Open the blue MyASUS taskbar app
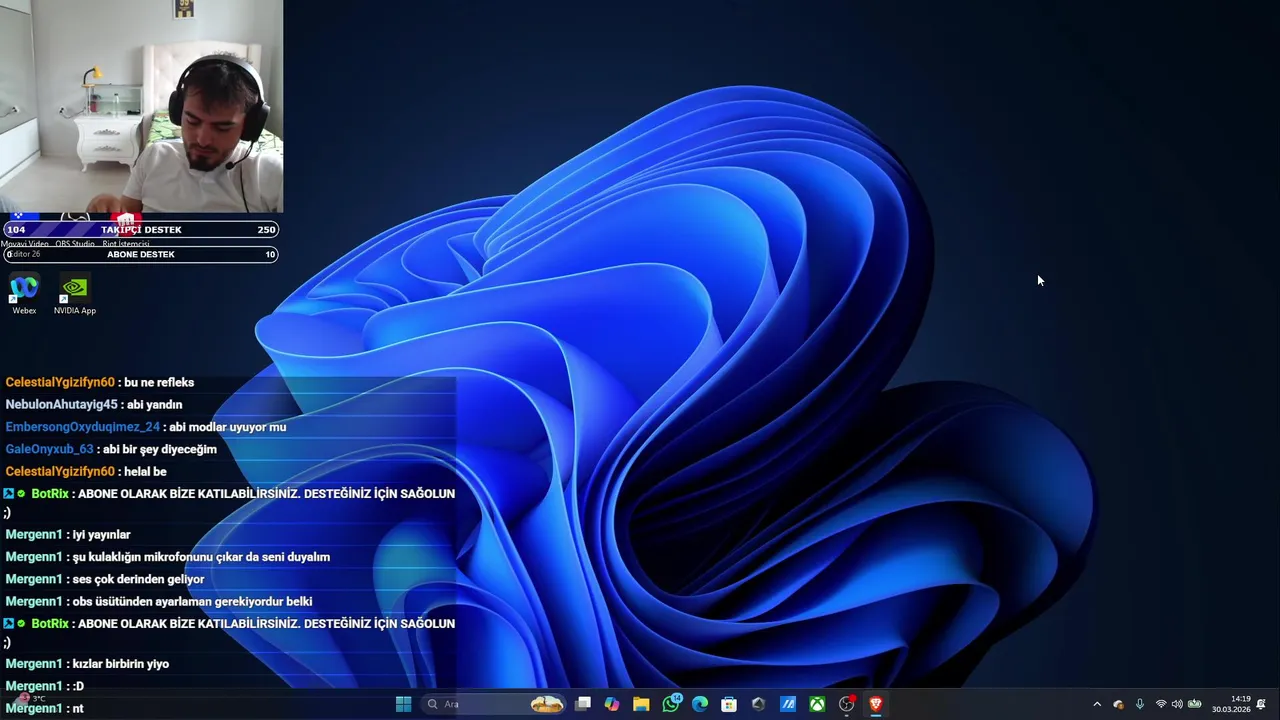 [788, 704]
